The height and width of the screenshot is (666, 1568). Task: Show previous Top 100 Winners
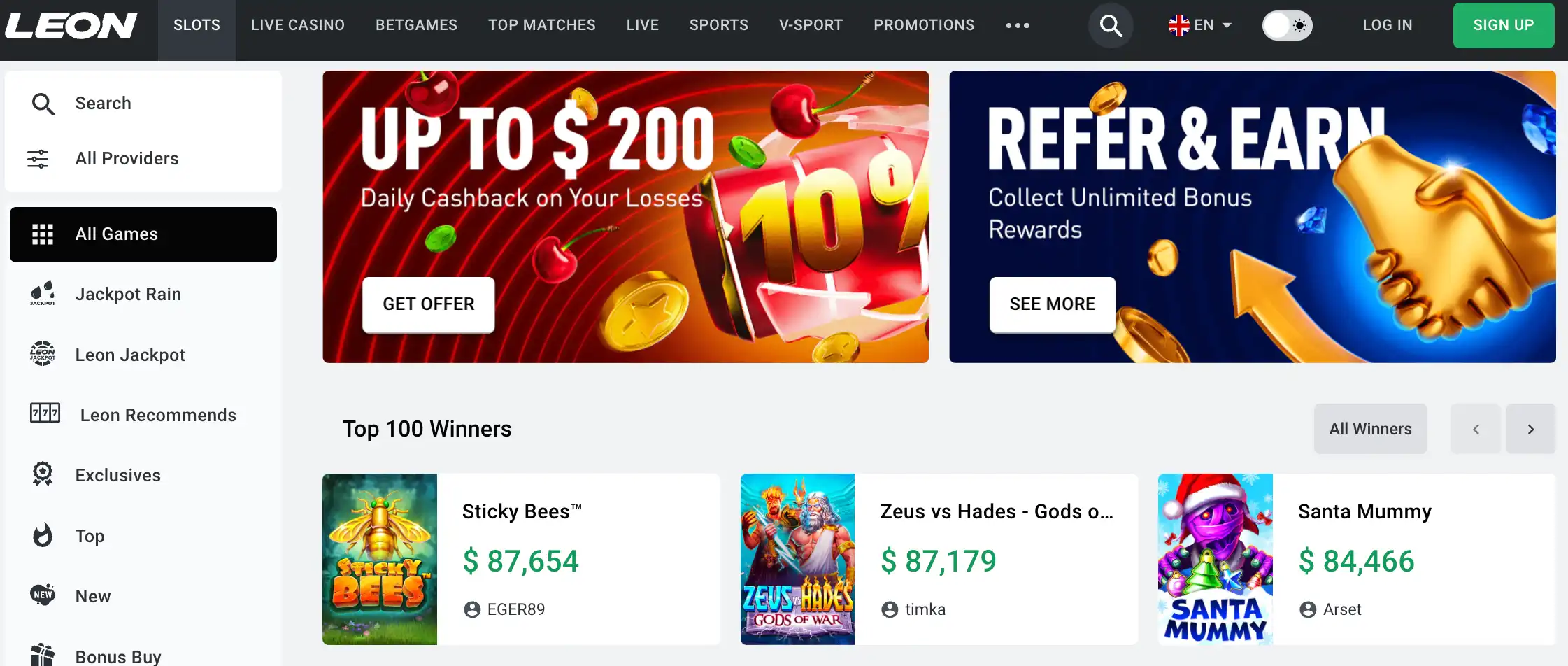click(1476, 429)
